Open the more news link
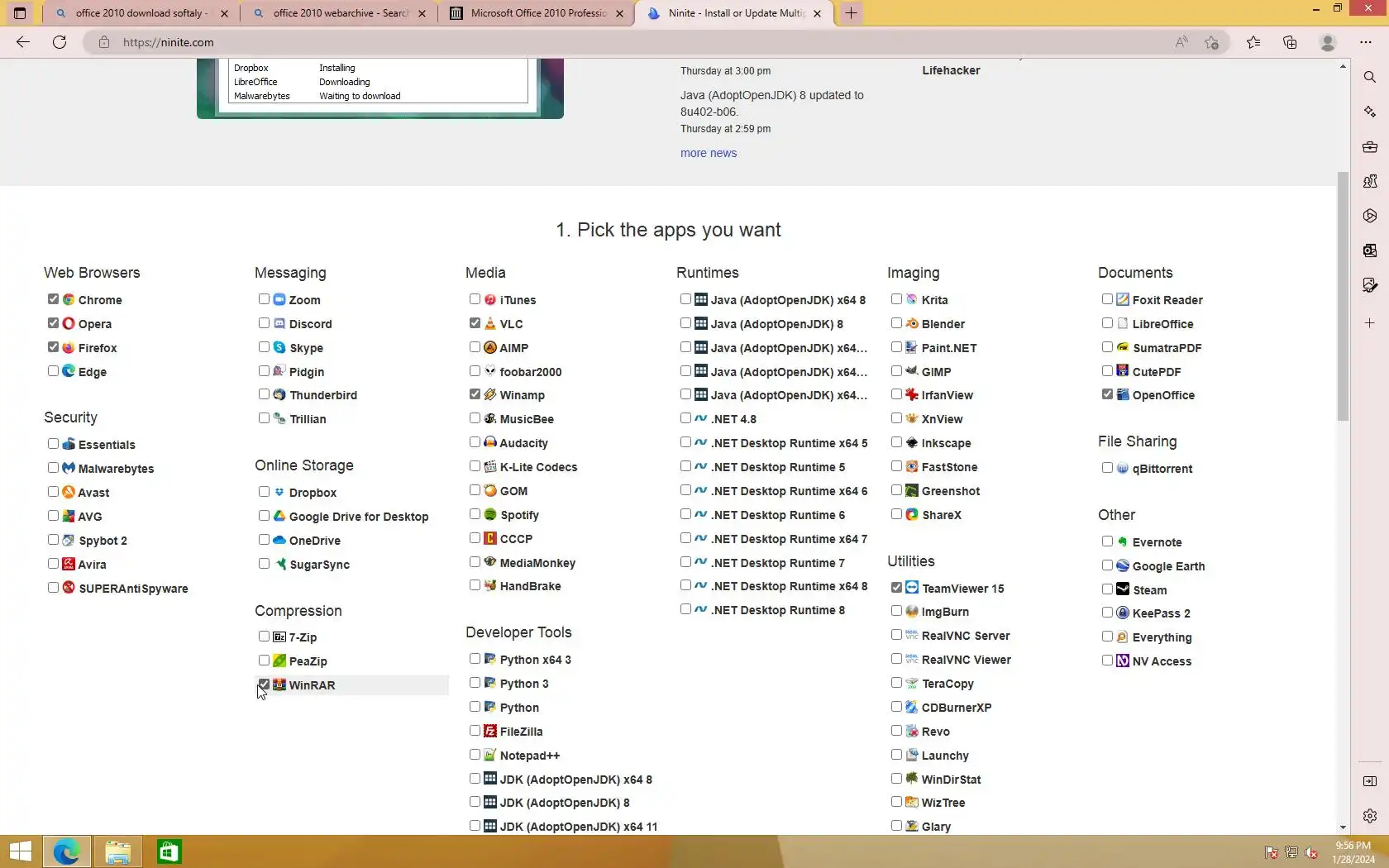 pos(709,153)
